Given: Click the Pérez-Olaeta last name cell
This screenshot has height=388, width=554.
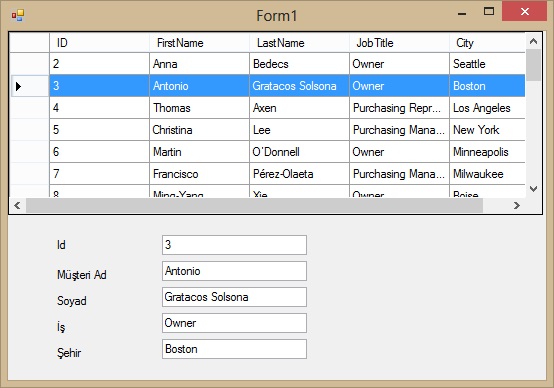Looking at the screenshot, I should [x=299, y=174].
